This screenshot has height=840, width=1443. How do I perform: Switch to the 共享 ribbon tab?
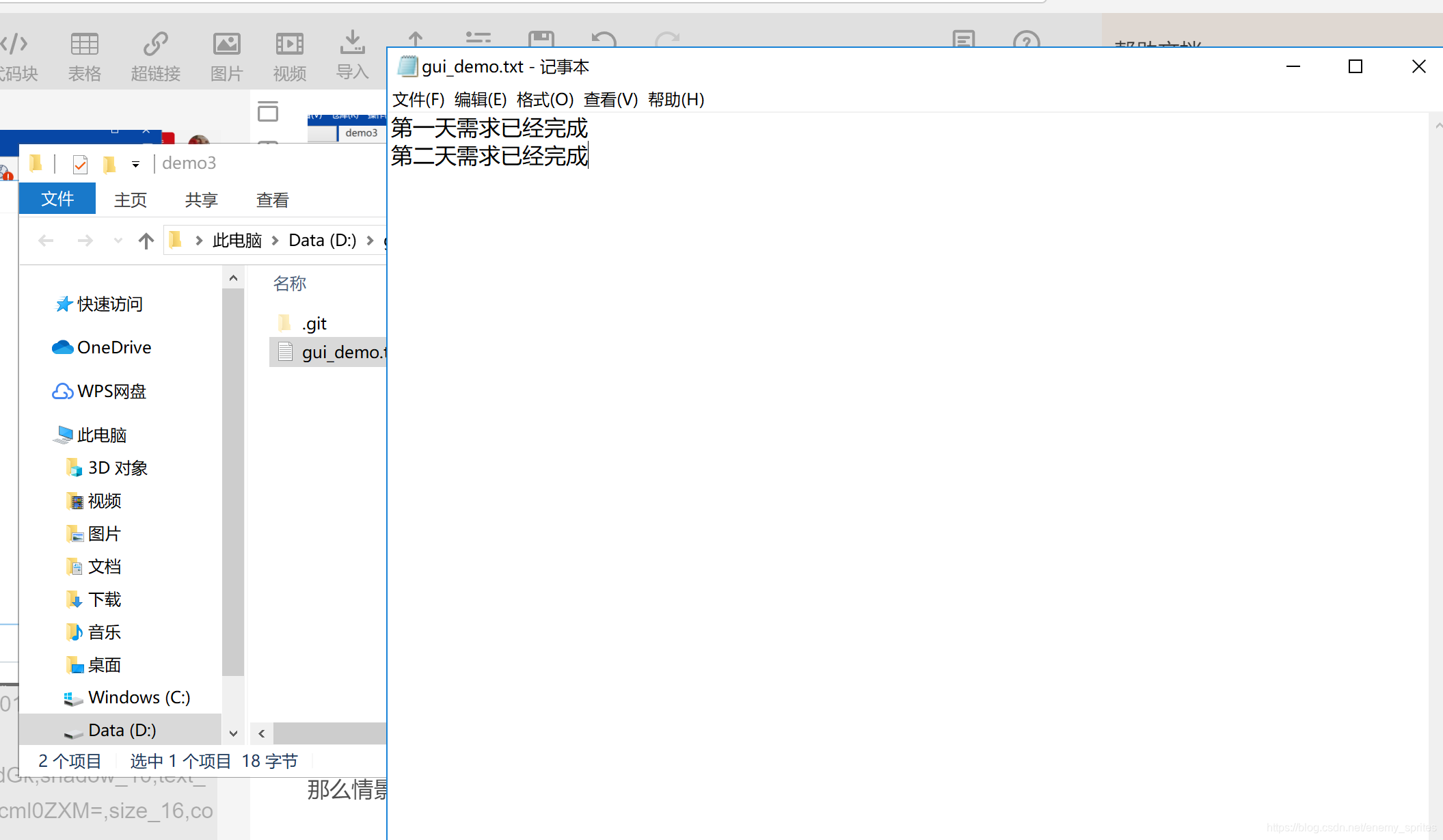pos(200,199)
